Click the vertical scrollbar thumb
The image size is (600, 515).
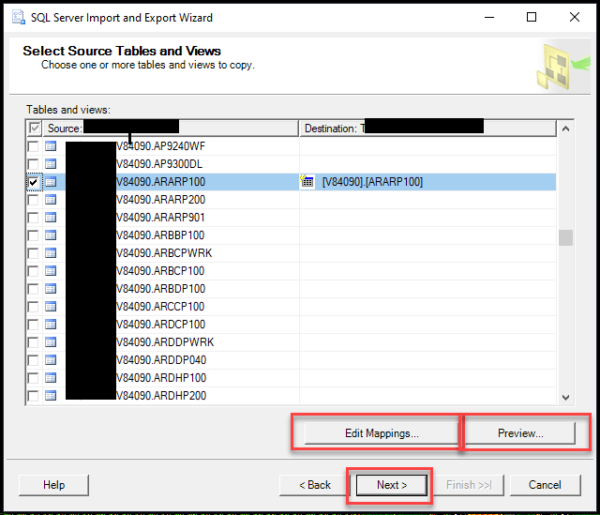[x=566, y=238]
